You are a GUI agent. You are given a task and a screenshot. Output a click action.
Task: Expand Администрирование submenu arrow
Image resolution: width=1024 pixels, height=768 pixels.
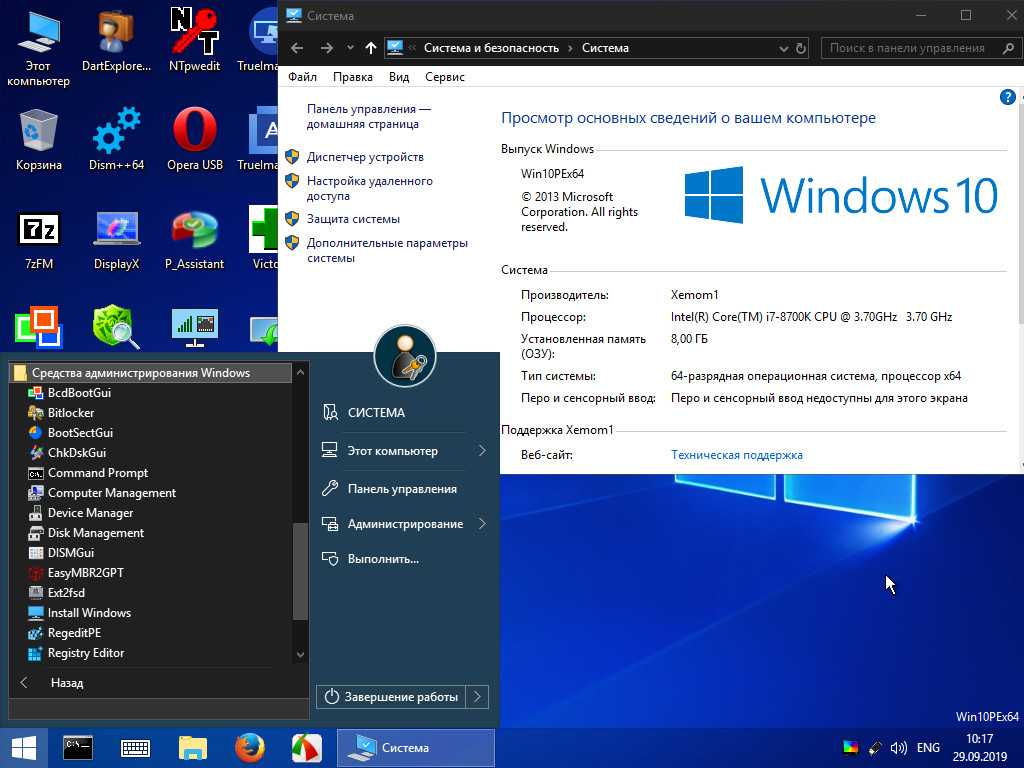(x=482, y=524)
